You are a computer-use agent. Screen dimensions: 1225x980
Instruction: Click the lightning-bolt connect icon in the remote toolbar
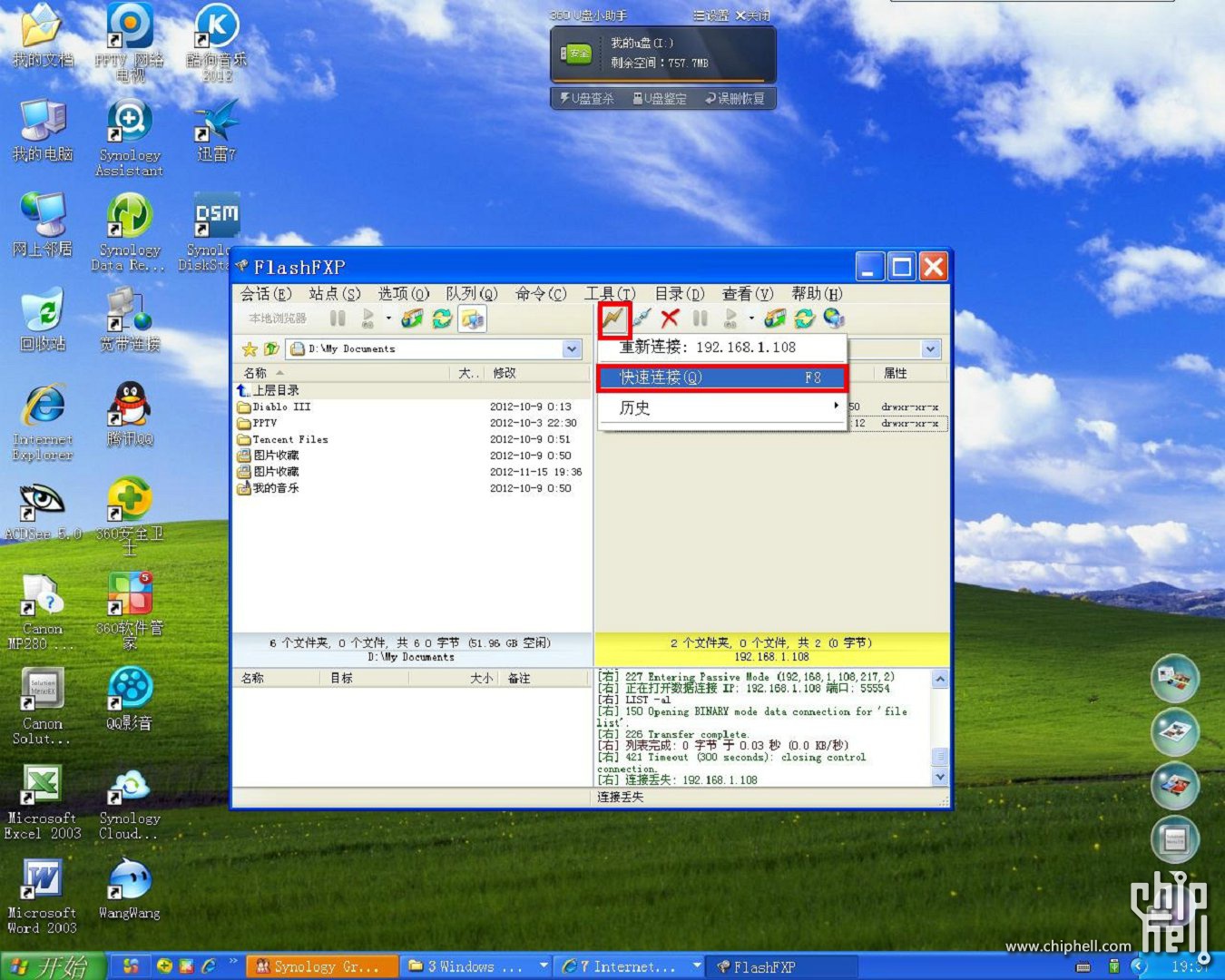(x=614, y=318)
